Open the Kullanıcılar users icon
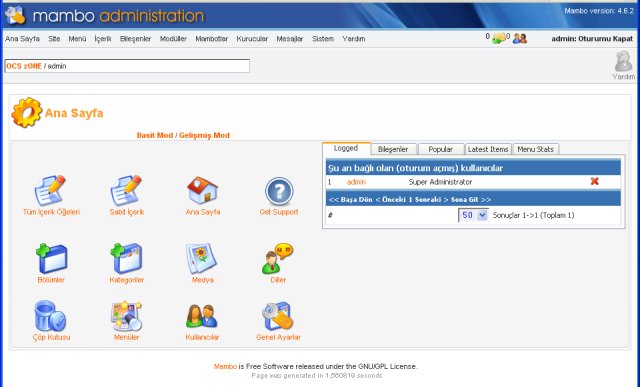 tap(202, 316)
